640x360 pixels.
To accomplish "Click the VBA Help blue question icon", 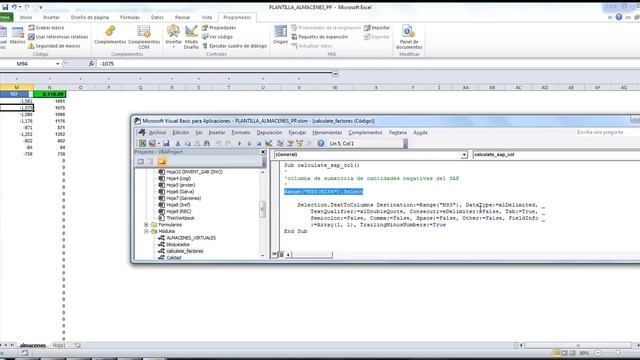I will click(x=321, y=143).
